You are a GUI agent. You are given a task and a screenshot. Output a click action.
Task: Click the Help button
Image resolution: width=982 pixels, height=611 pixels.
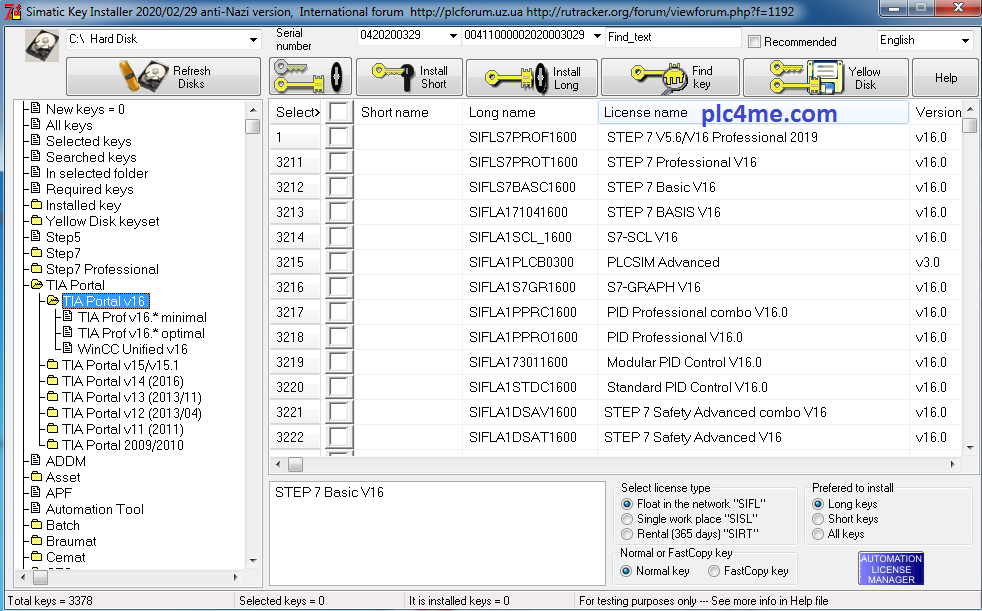pos(945,77)
